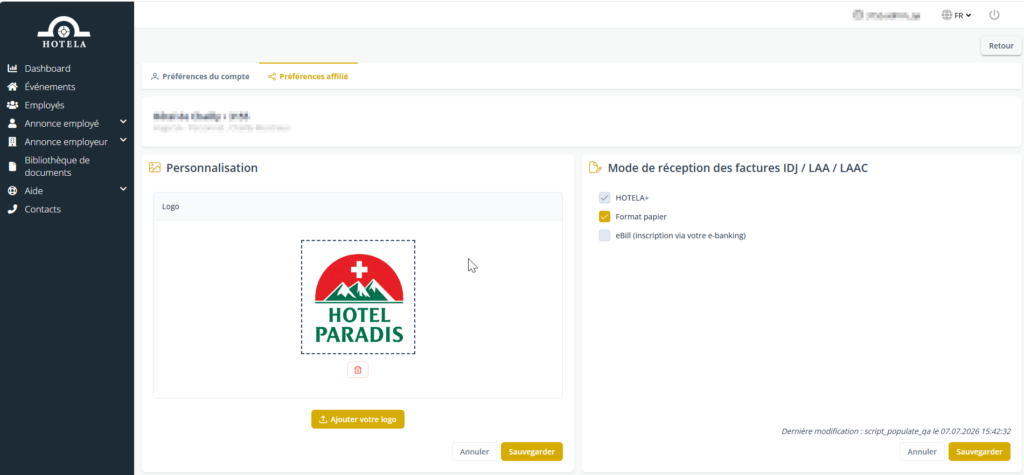The width and height of the screenshot is (1024, 475).
Task: Open Contacts in sidebar
Action: tap(42, 209)
